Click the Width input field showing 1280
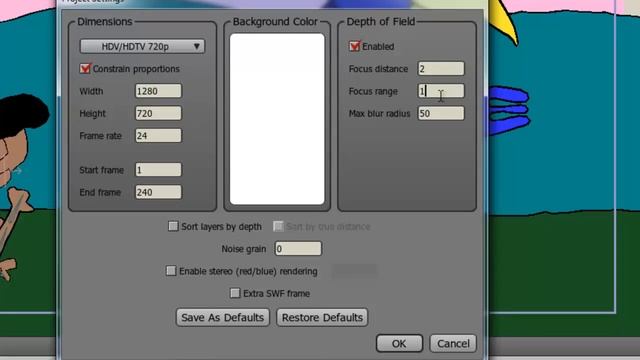The height and width of the screenshot is (360, 640). click(x=158, y=91)
